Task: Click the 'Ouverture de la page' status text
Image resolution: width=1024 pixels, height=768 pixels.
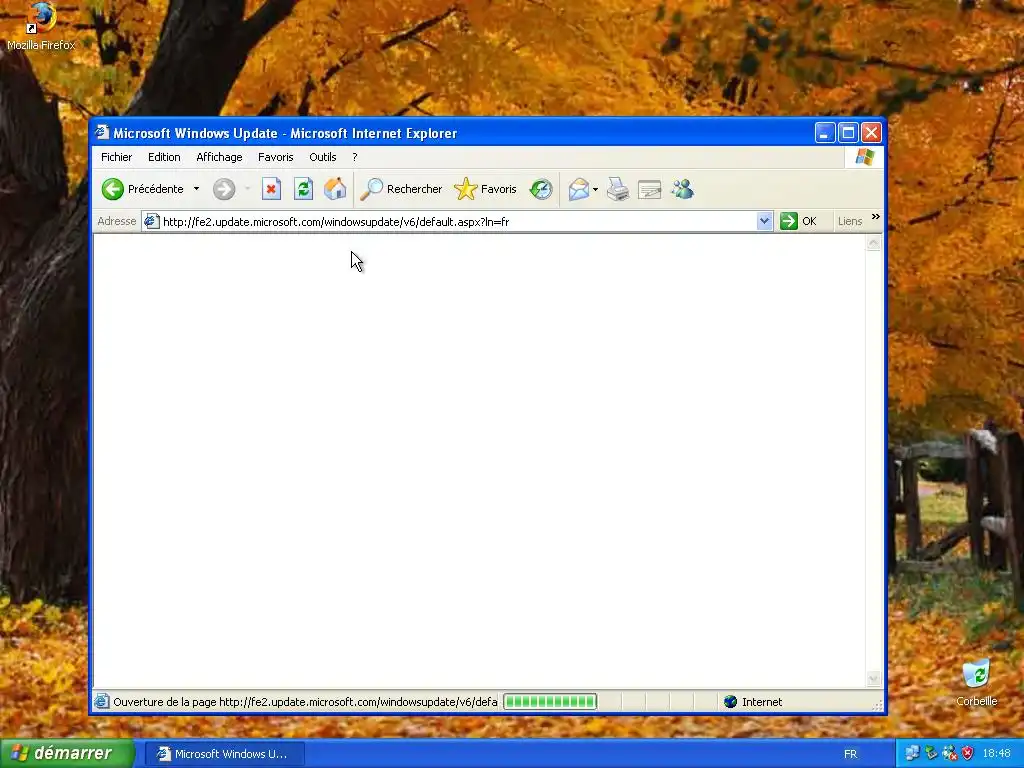Action: pos(305,702)
